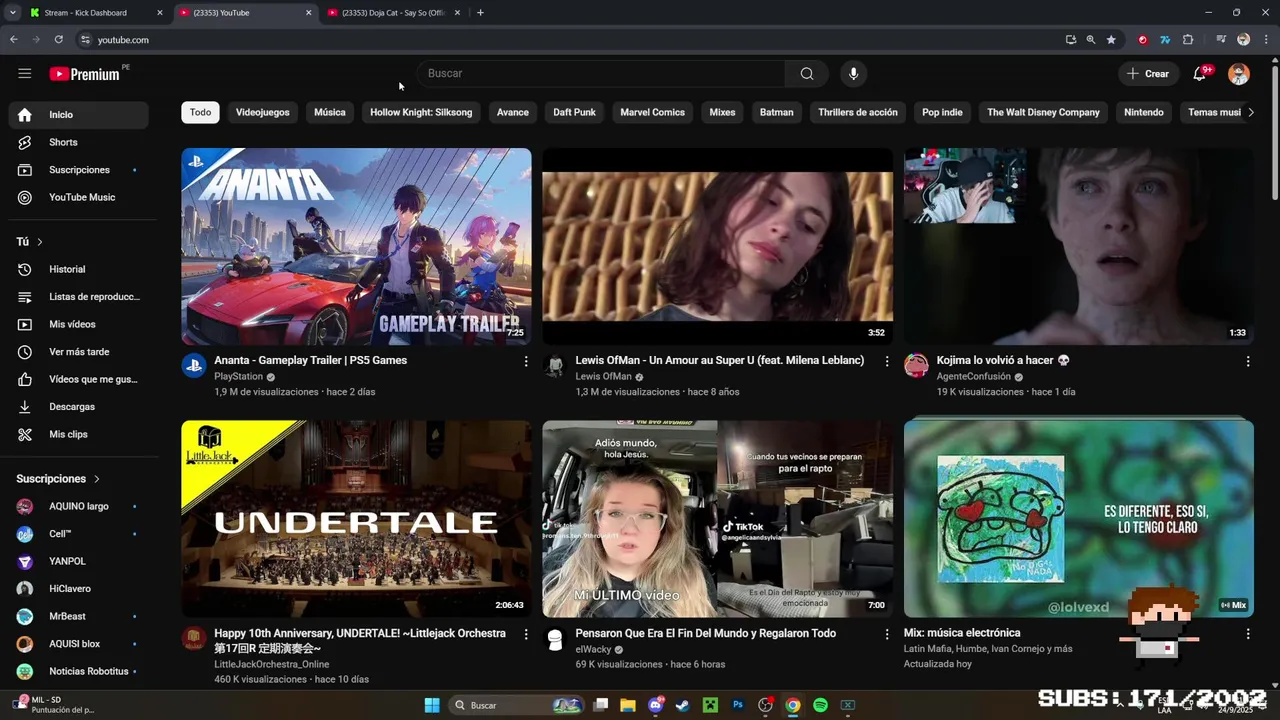This screenshot has height=720, width=1280.
Task: Expand the Tú section
Action: [30, 242]
